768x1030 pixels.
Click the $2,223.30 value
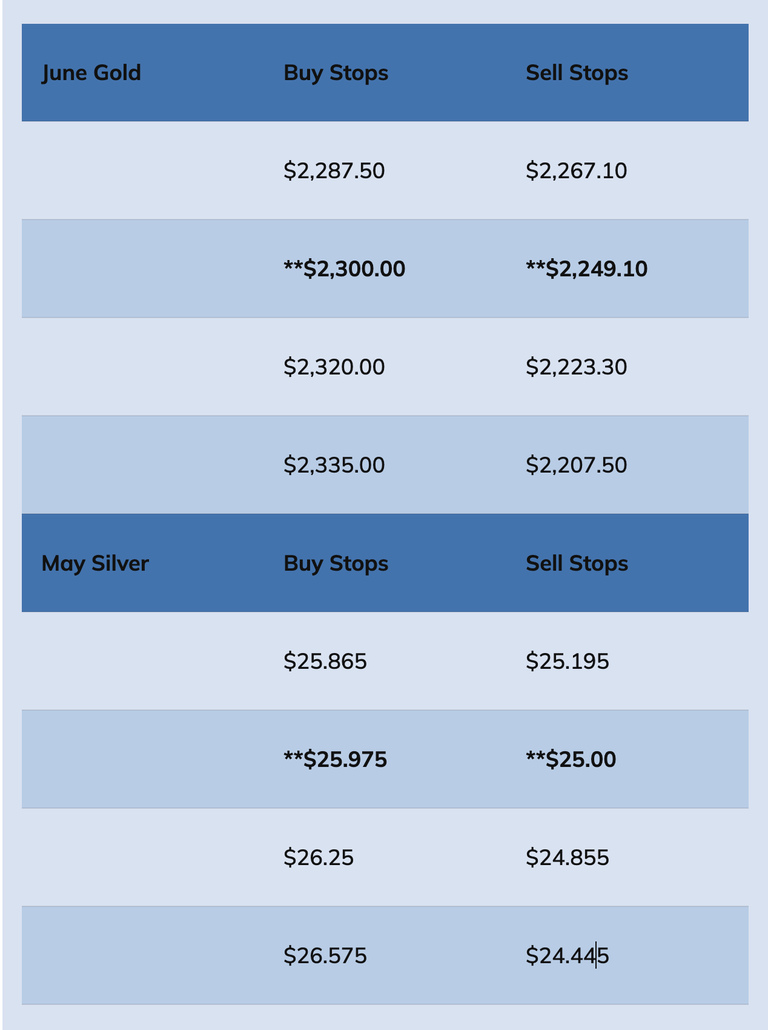(576, 367)
